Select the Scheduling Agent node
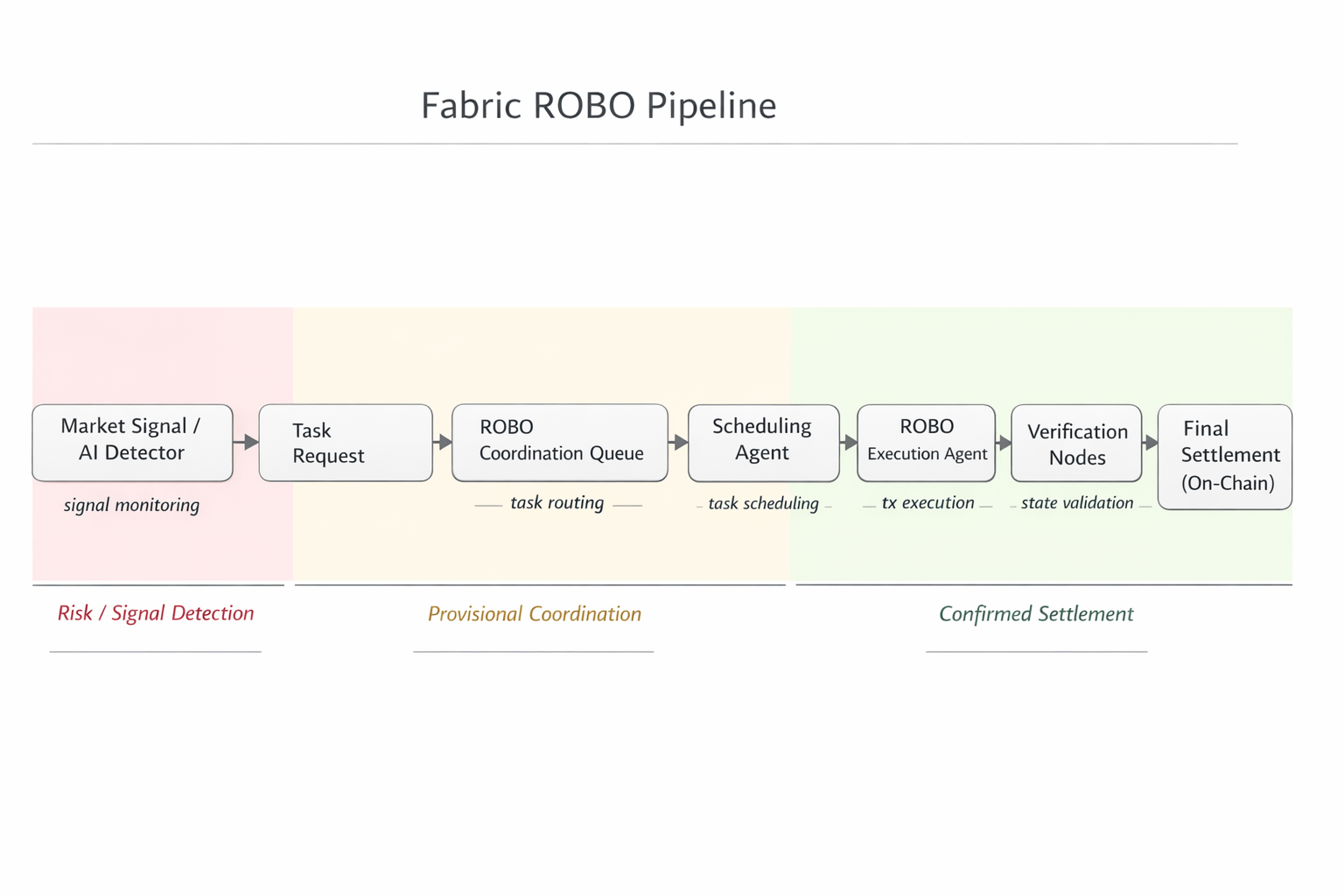 [763, 443]
